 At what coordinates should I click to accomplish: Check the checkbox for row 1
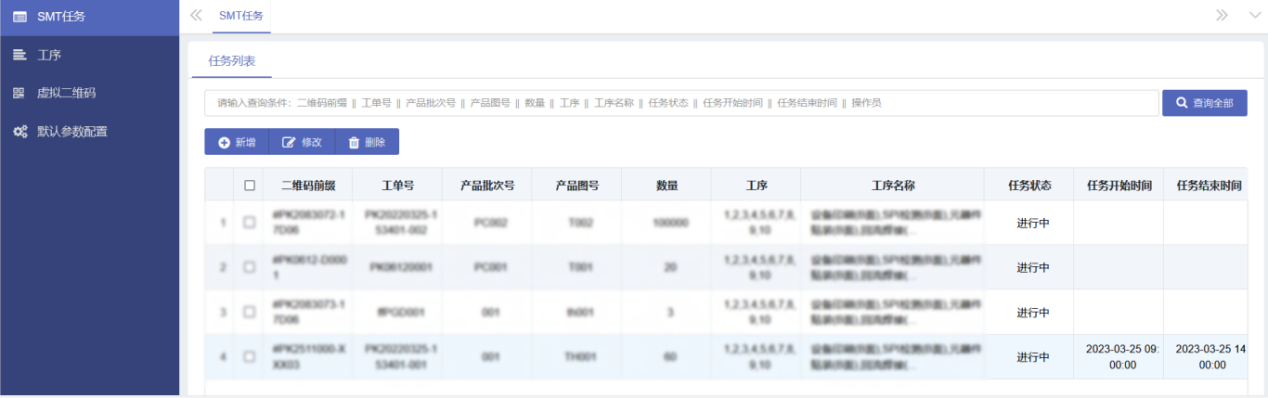pos(250,223)
